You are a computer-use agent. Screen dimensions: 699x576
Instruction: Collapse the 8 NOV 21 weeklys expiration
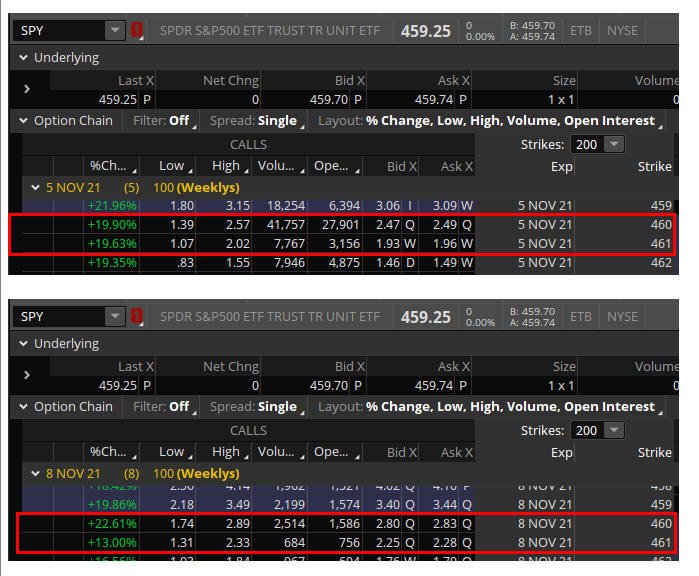tap(35, 473)
